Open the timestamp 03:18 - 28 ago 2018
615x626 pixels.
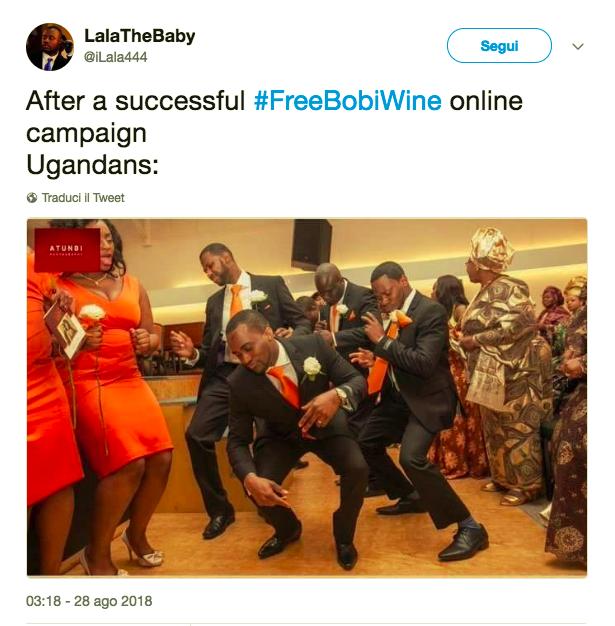coord(88,602)
